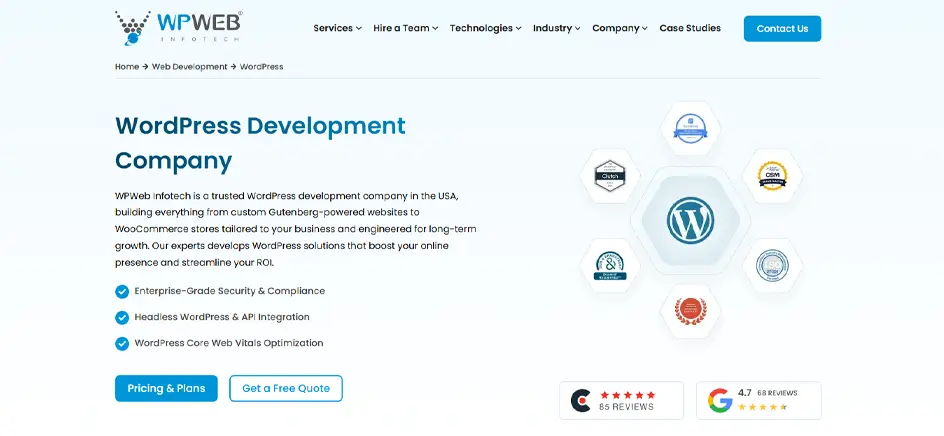Click the Get a Free Quote button

[286, 388]
